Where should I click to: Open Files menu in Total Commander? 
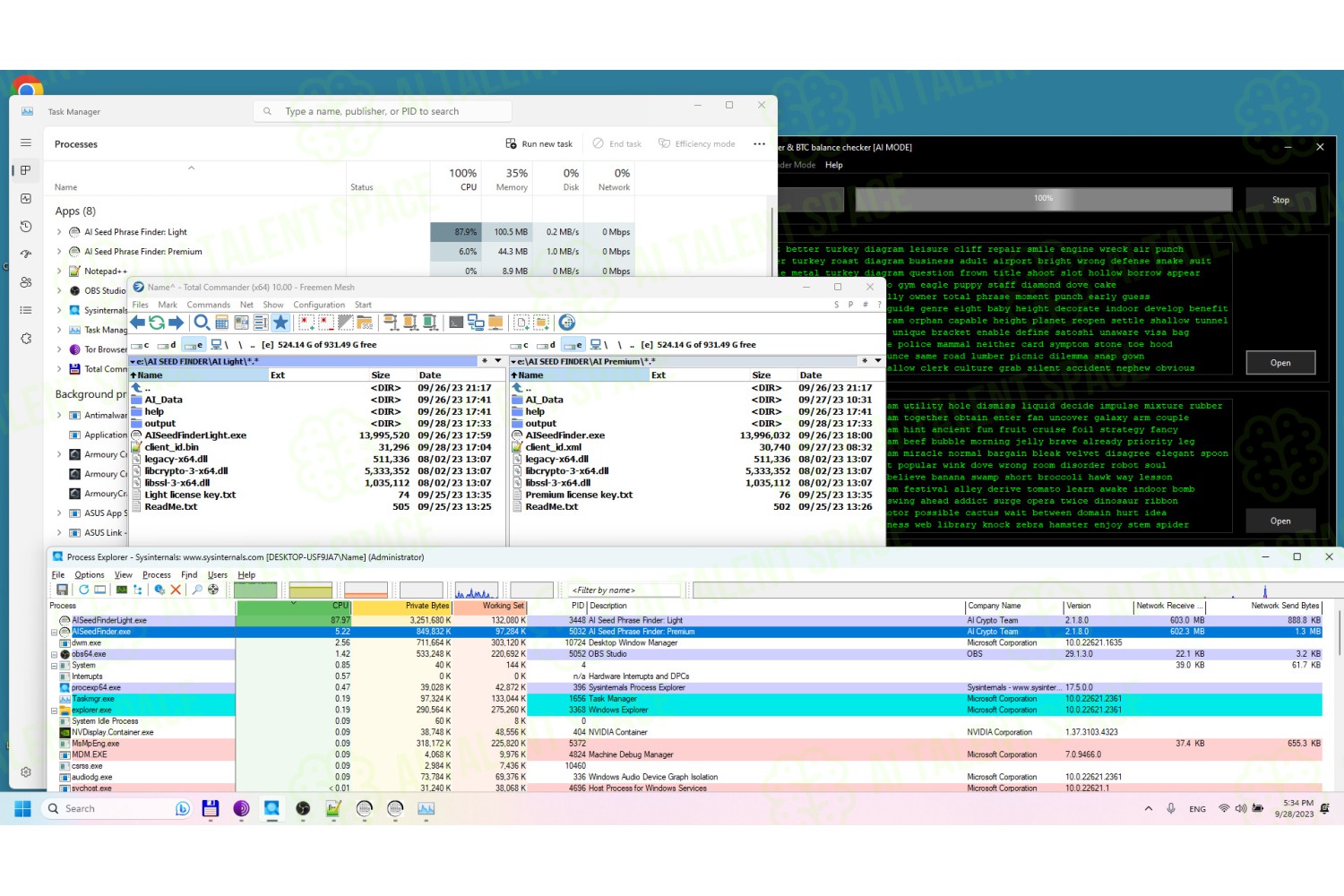pyautogui.click(x=141, y=305)
